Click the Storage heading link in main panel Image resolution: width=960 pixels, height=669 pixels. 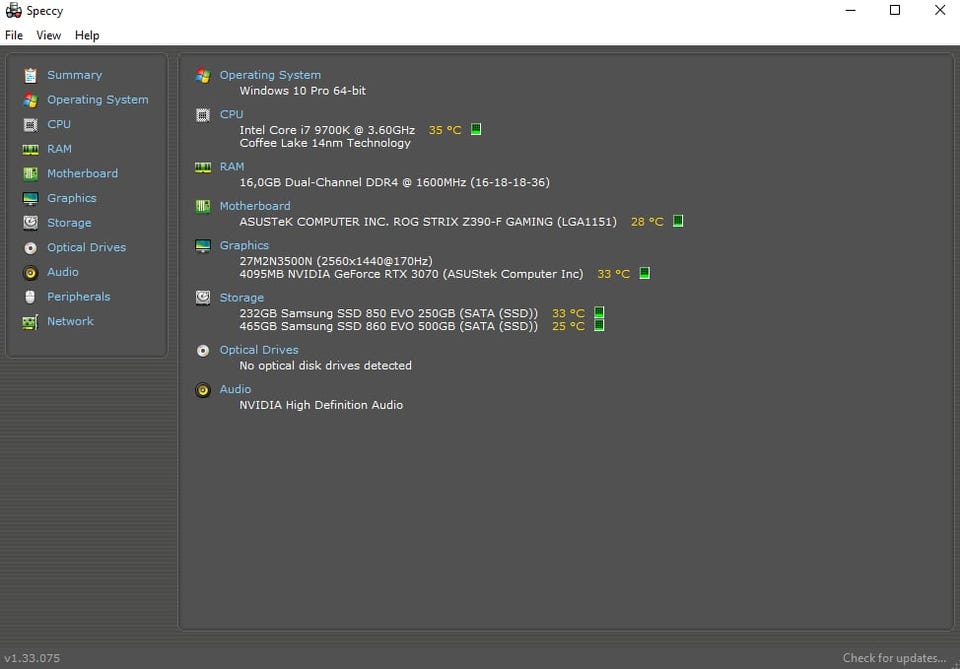[242, 297]
